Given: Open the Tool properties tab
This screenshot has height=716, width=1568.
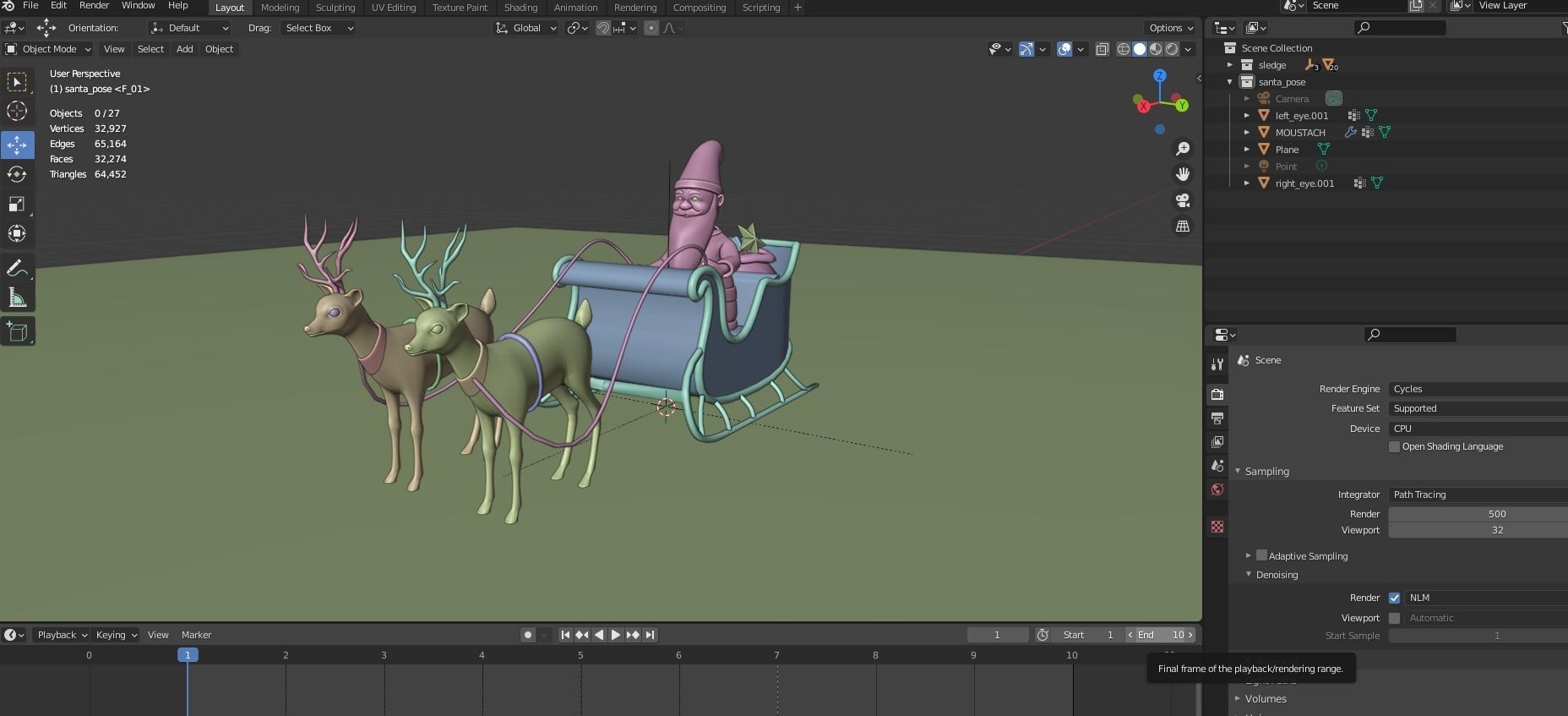Looking at the screenshot, I should (1217, 364).
